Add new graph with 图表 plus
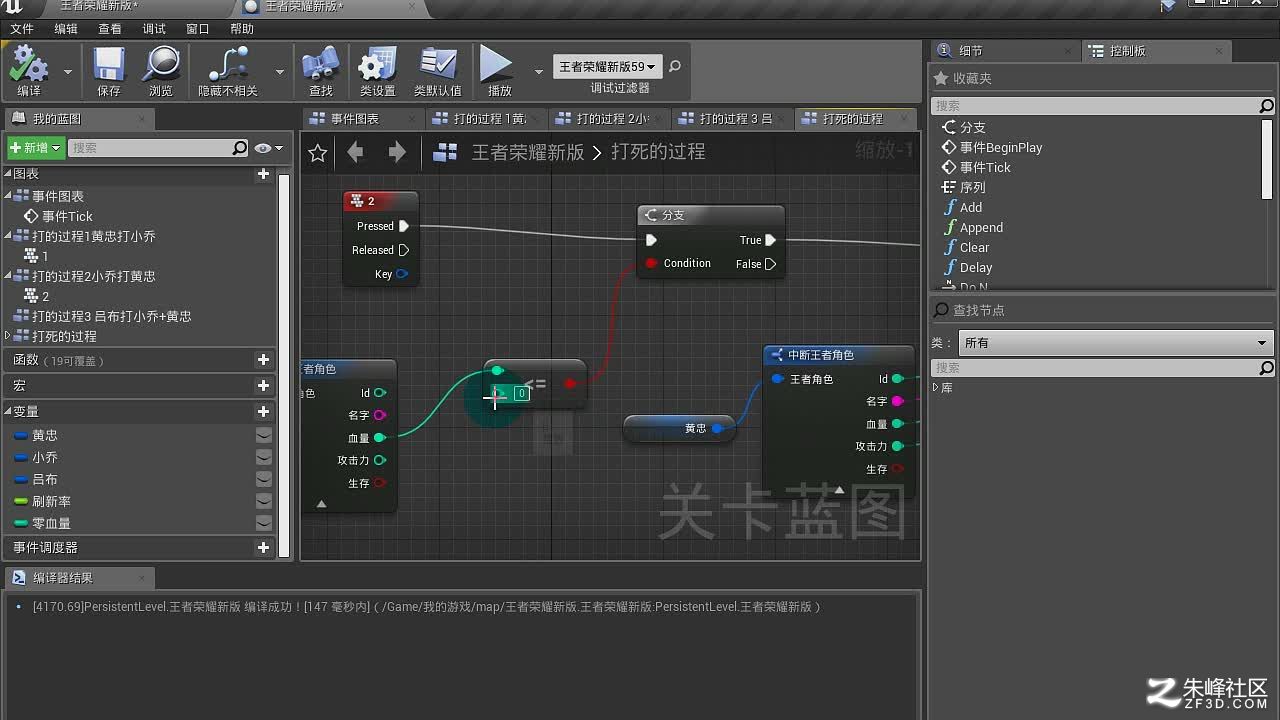Viewport: 1280px width, 720px height. [x=264, y=174]
